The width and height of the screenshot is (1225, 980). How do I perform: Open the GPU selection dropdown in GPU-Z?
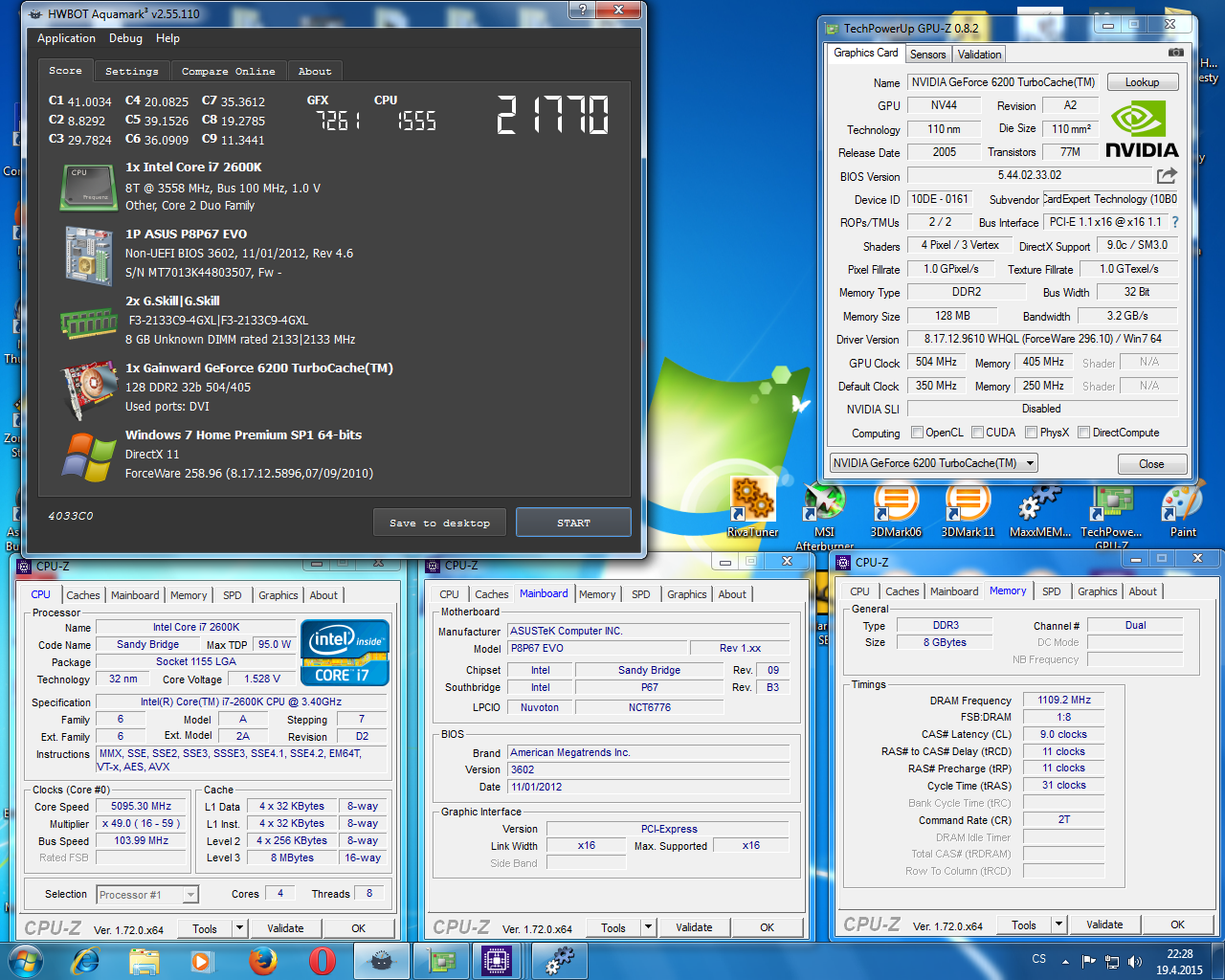pyautogui.click(x=933, y=463)
